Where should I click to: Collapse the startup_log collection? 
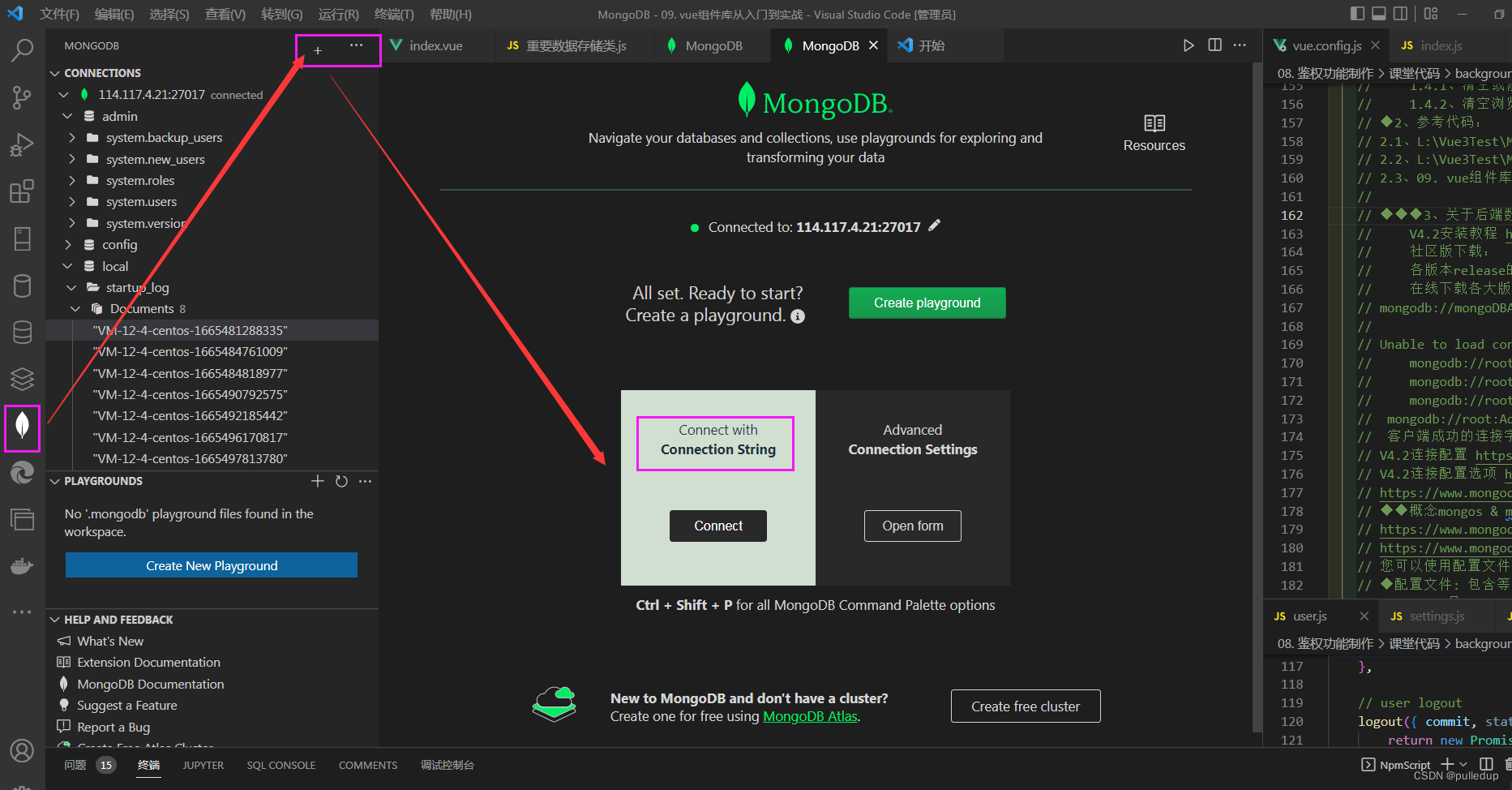pyautogui.click(x=72, y=287)
